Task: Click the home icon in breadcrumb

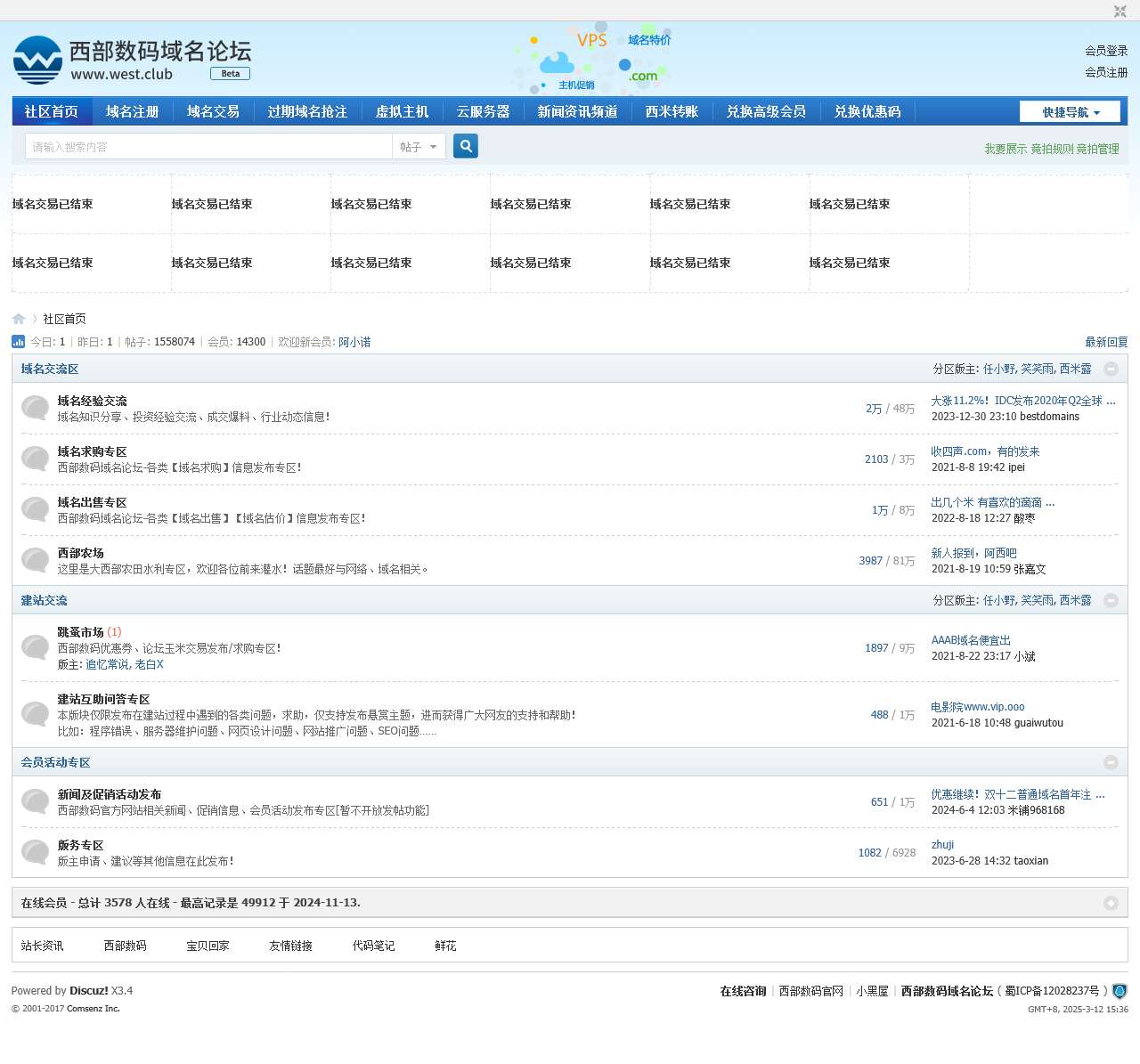Action: (19, 319)
